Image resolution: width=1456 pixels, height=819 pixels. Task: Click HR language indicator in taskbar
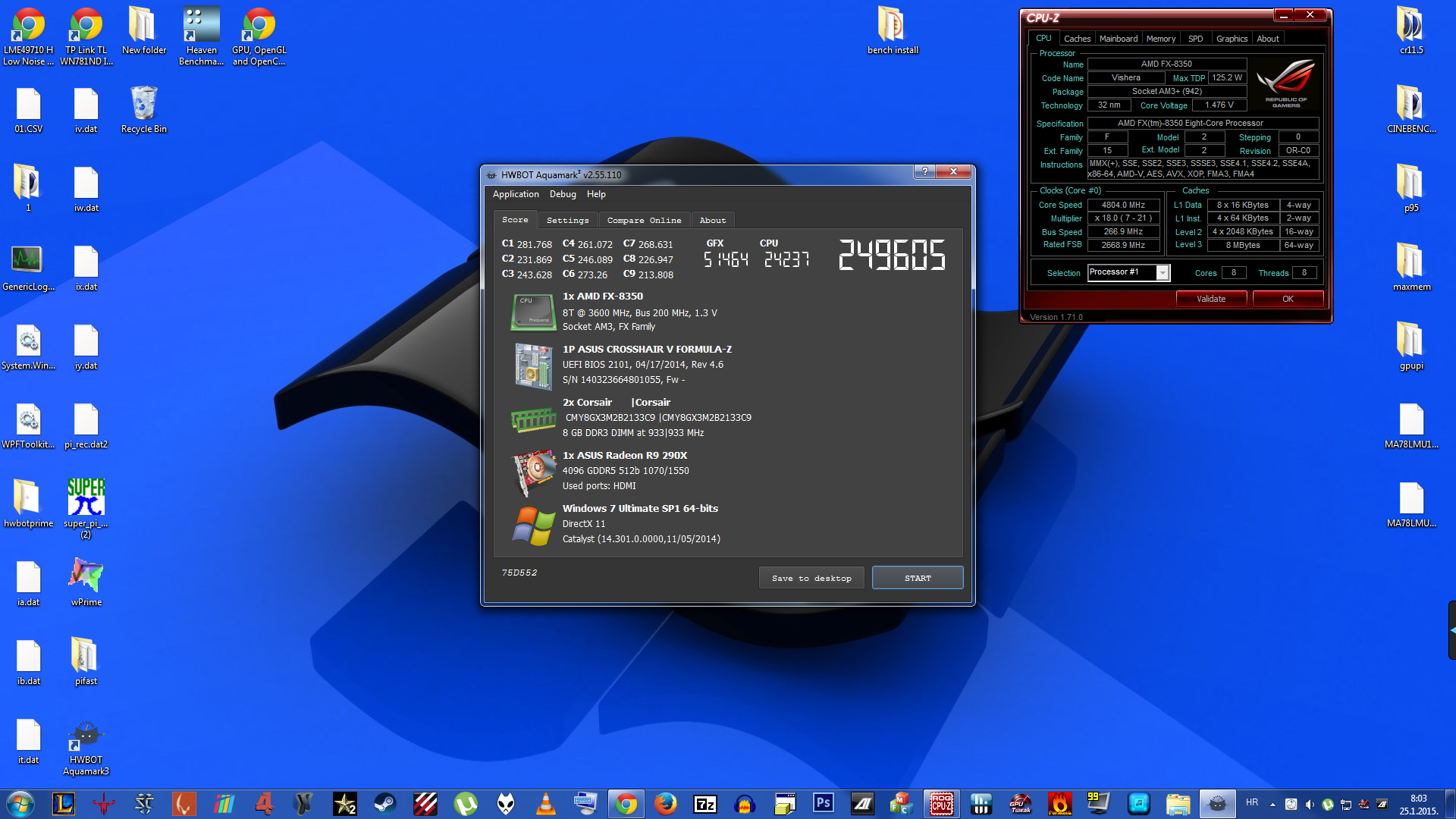click(1252, 802)
